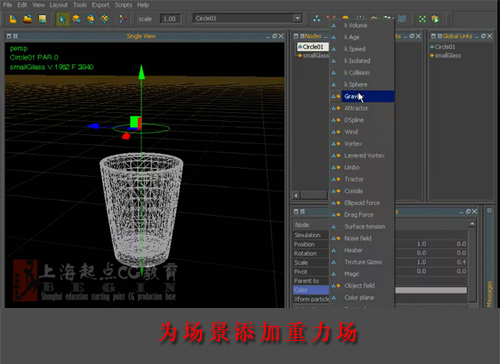The image size is (500, 364).
Task: Open the Export menu
Action: tap(100, 5)
